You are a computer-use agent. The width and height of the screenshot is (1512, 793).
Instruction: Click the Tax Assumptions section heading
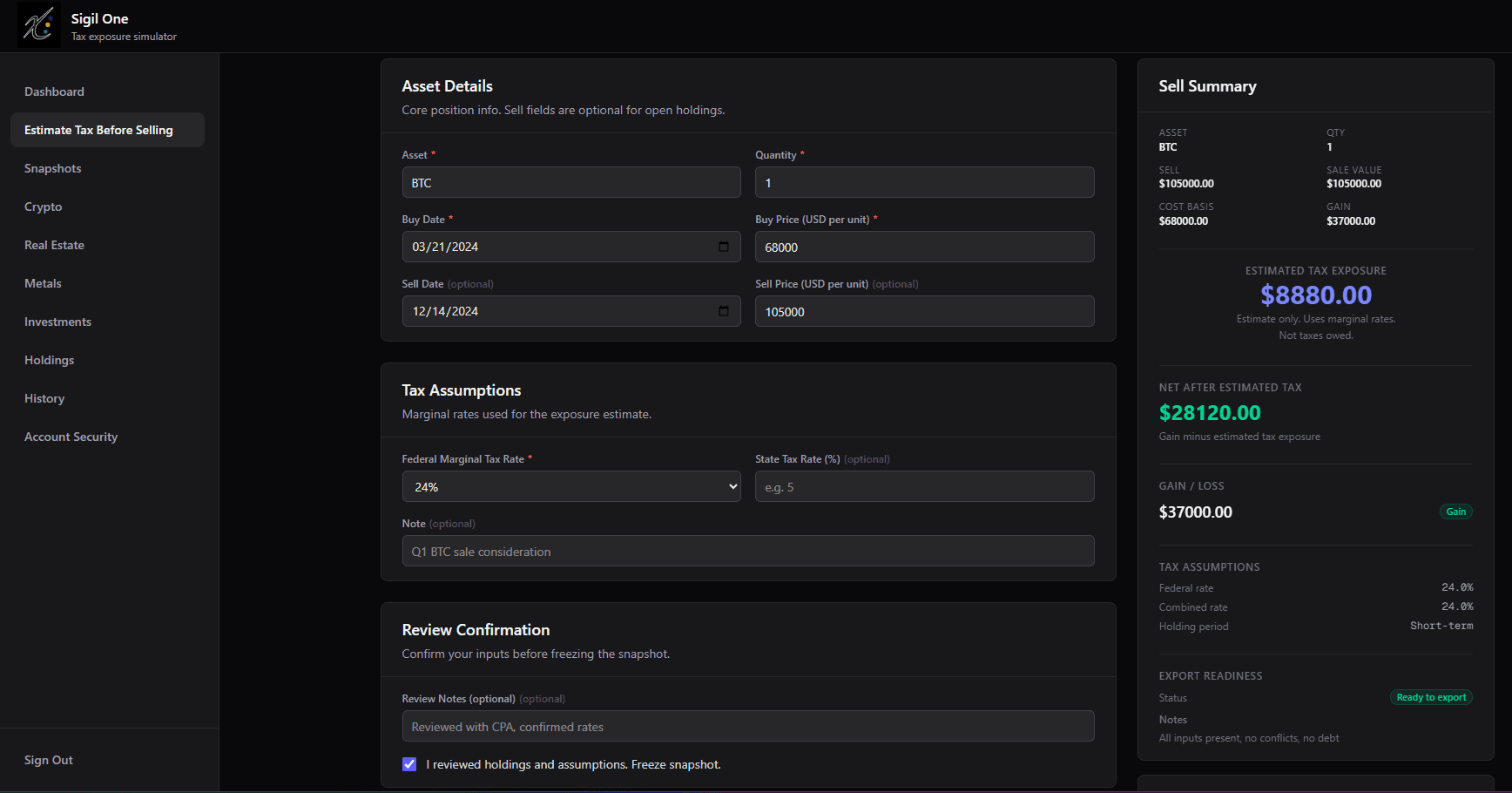click(462, 390)
